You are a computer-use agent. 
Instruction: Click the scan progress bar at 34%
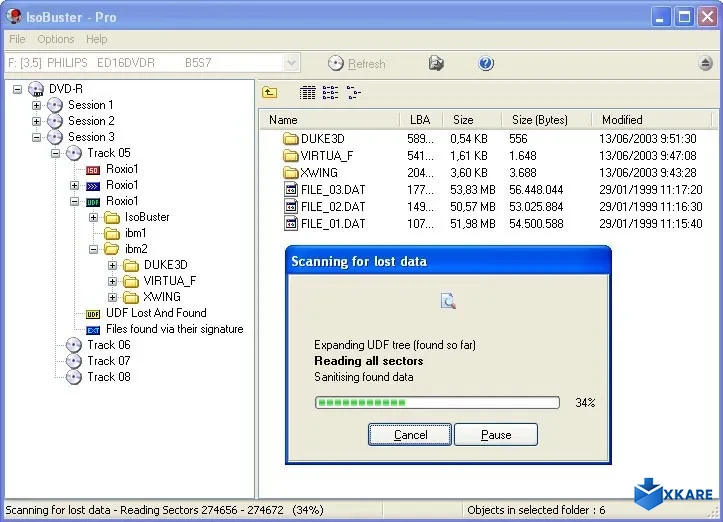[x=437, y=403]
